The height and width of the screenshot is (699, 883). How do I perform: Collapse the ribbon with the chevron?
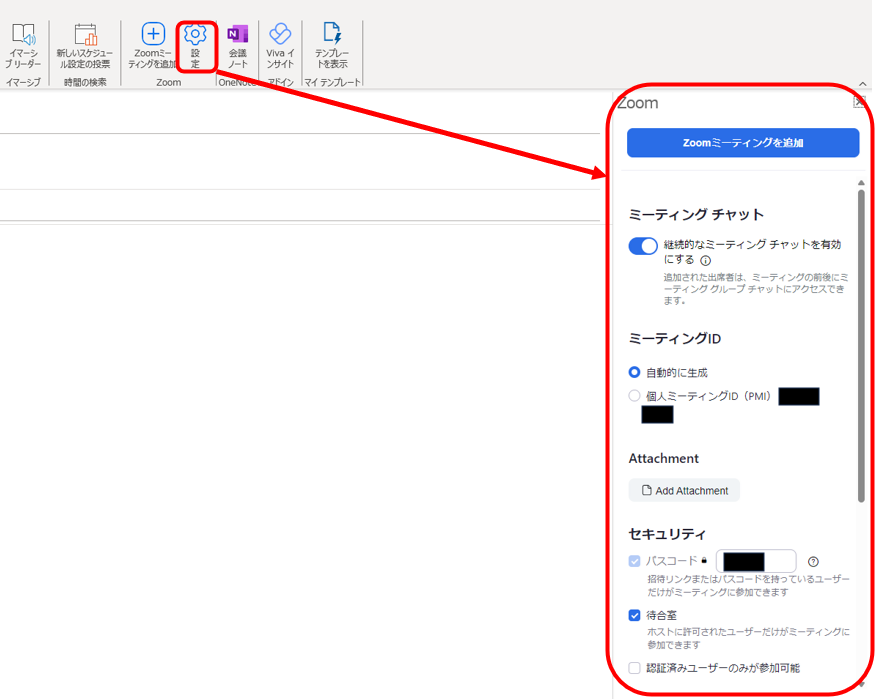(862, 83)
